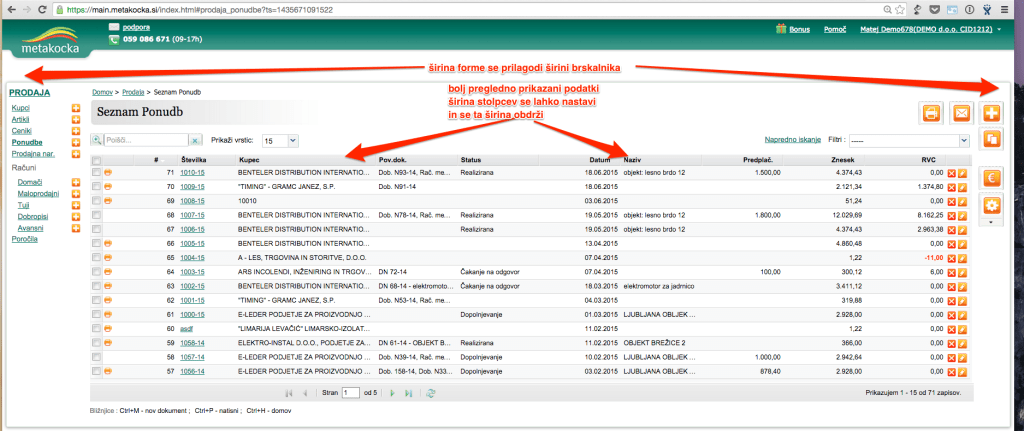
Task: Focus the Poišči search input
Action: 145,140
